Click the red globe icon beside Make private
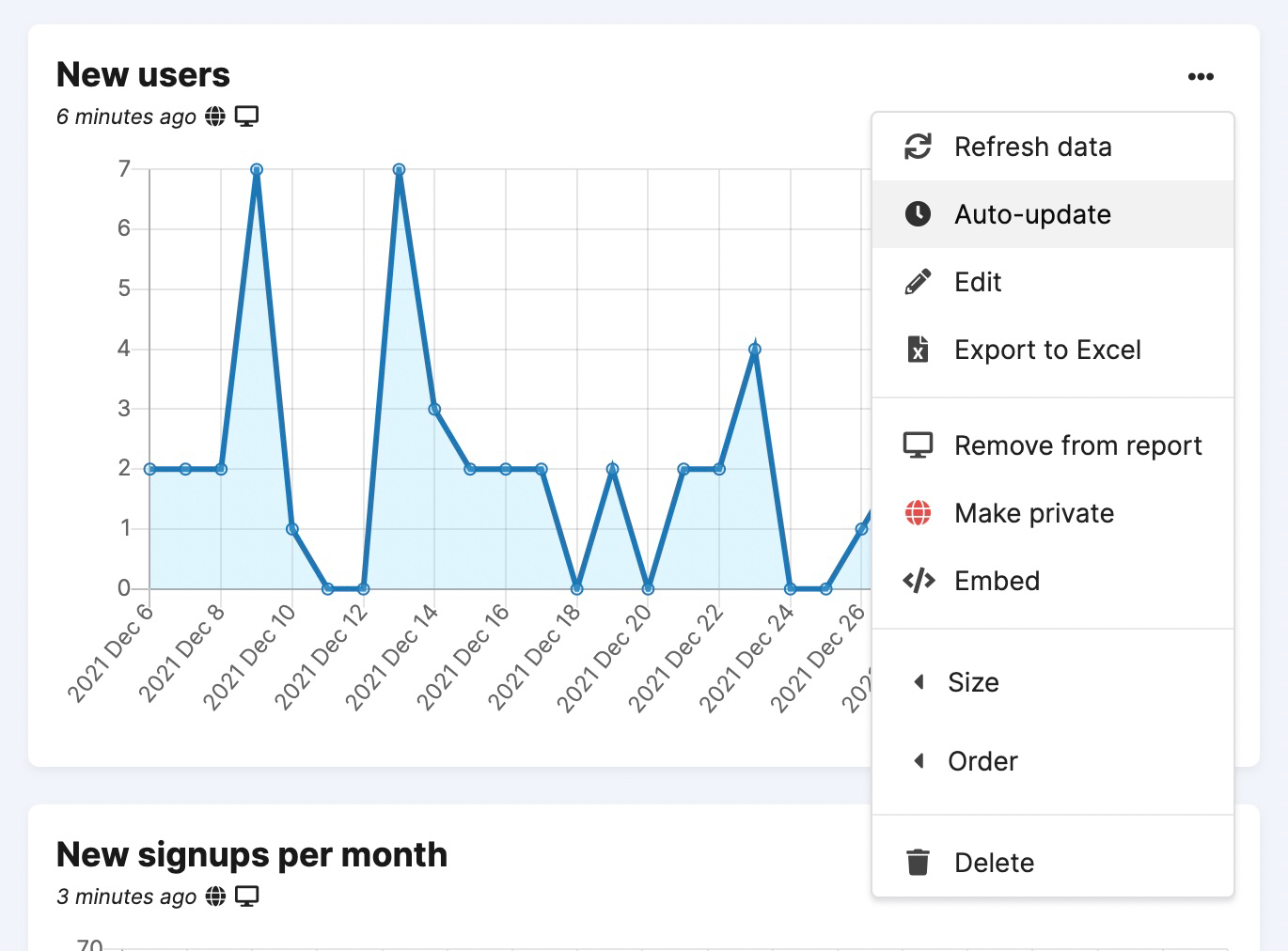Viewport: 1288px width, 951px height. [x=918, y=512]
